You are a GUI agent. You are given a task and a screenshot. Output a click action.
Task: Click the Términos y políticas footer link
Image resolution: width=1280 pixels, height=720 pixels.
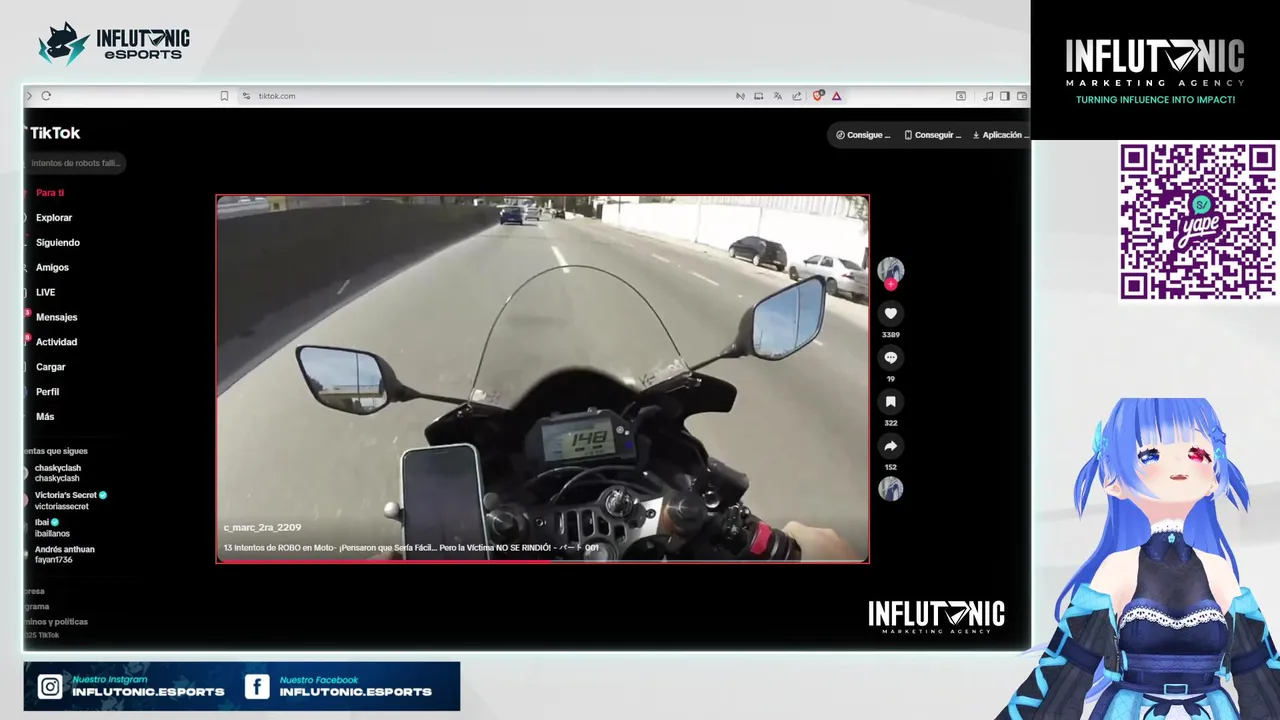pos(56,622)
